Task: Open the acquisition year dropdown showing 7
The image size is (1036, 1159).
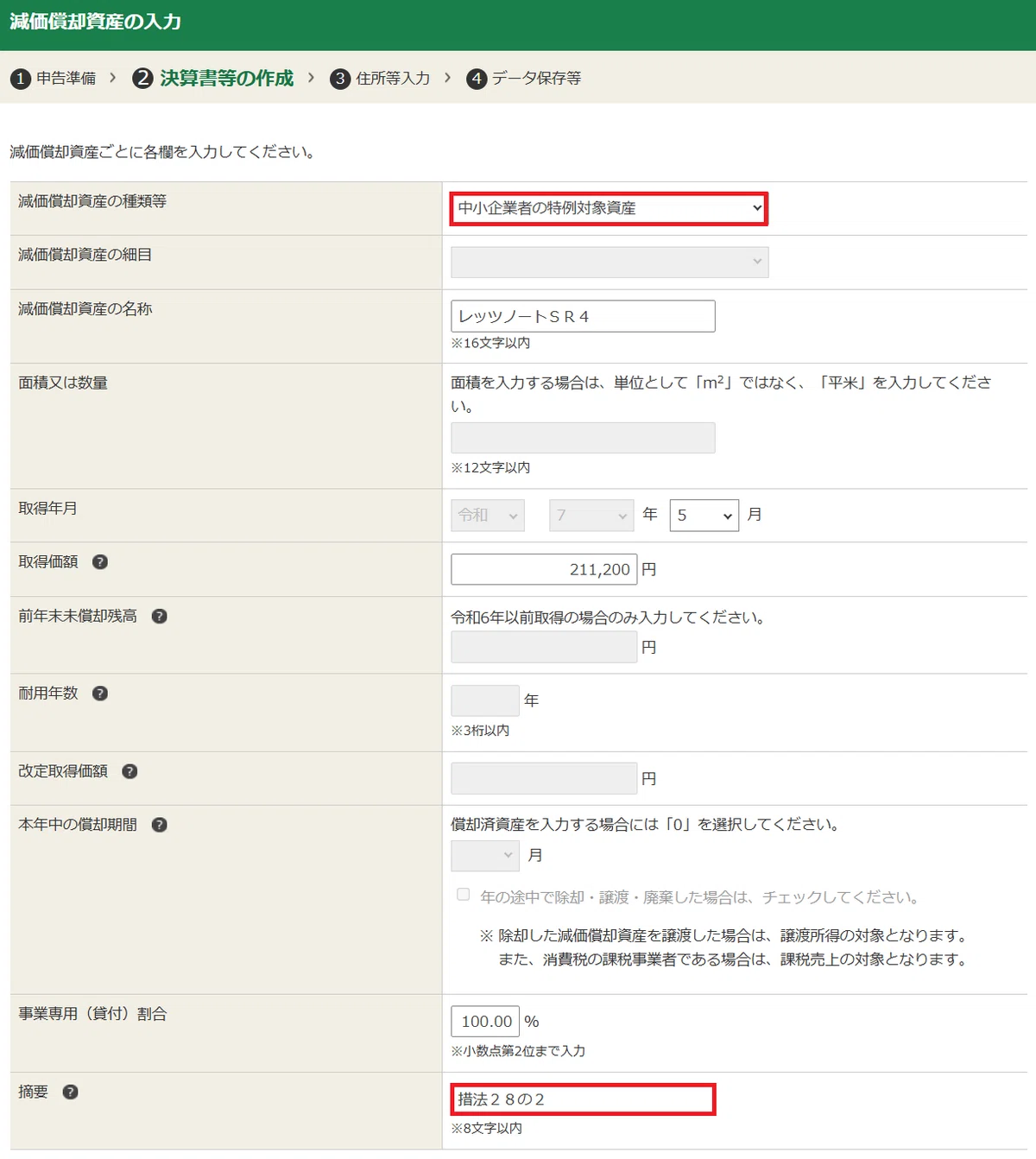Action: coord(591,516)
